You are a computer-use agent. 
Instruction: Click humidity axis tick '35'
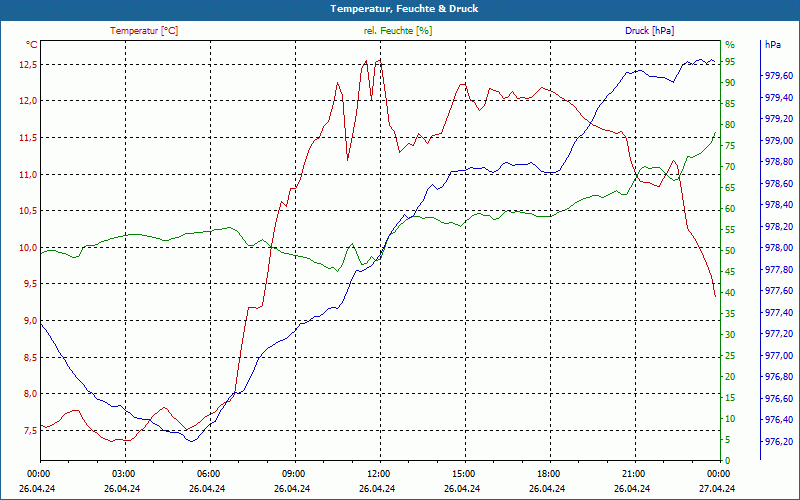[730, 314]
